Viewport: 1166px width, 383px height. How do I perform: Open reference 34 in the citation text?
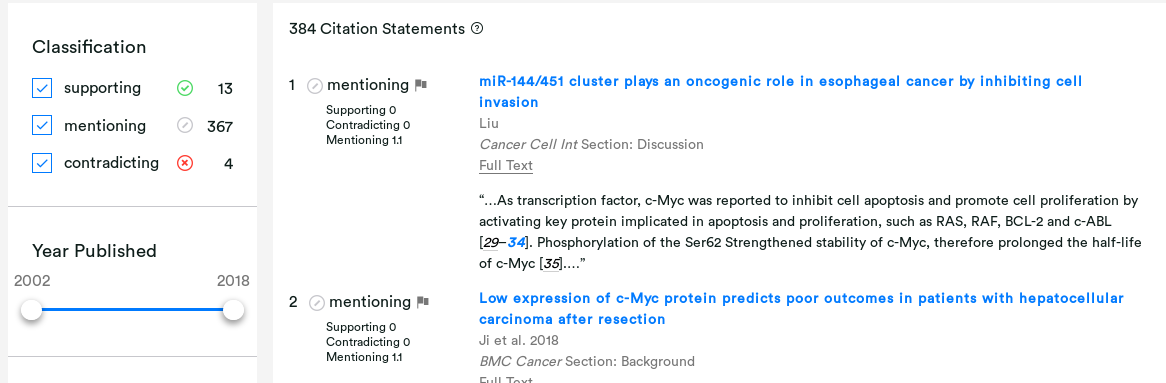point(517,242)
